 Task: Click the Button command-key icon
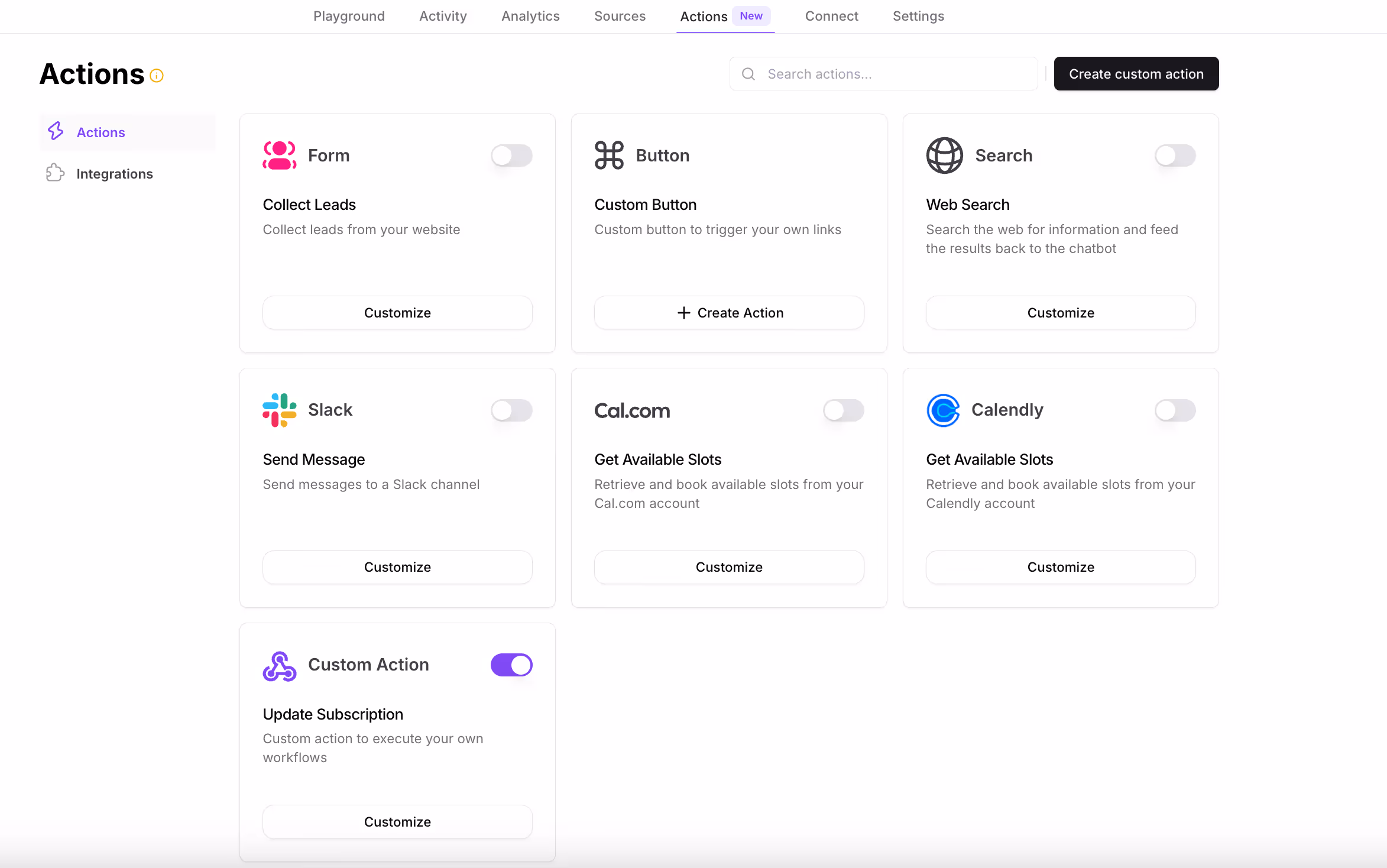click(610, 156)
